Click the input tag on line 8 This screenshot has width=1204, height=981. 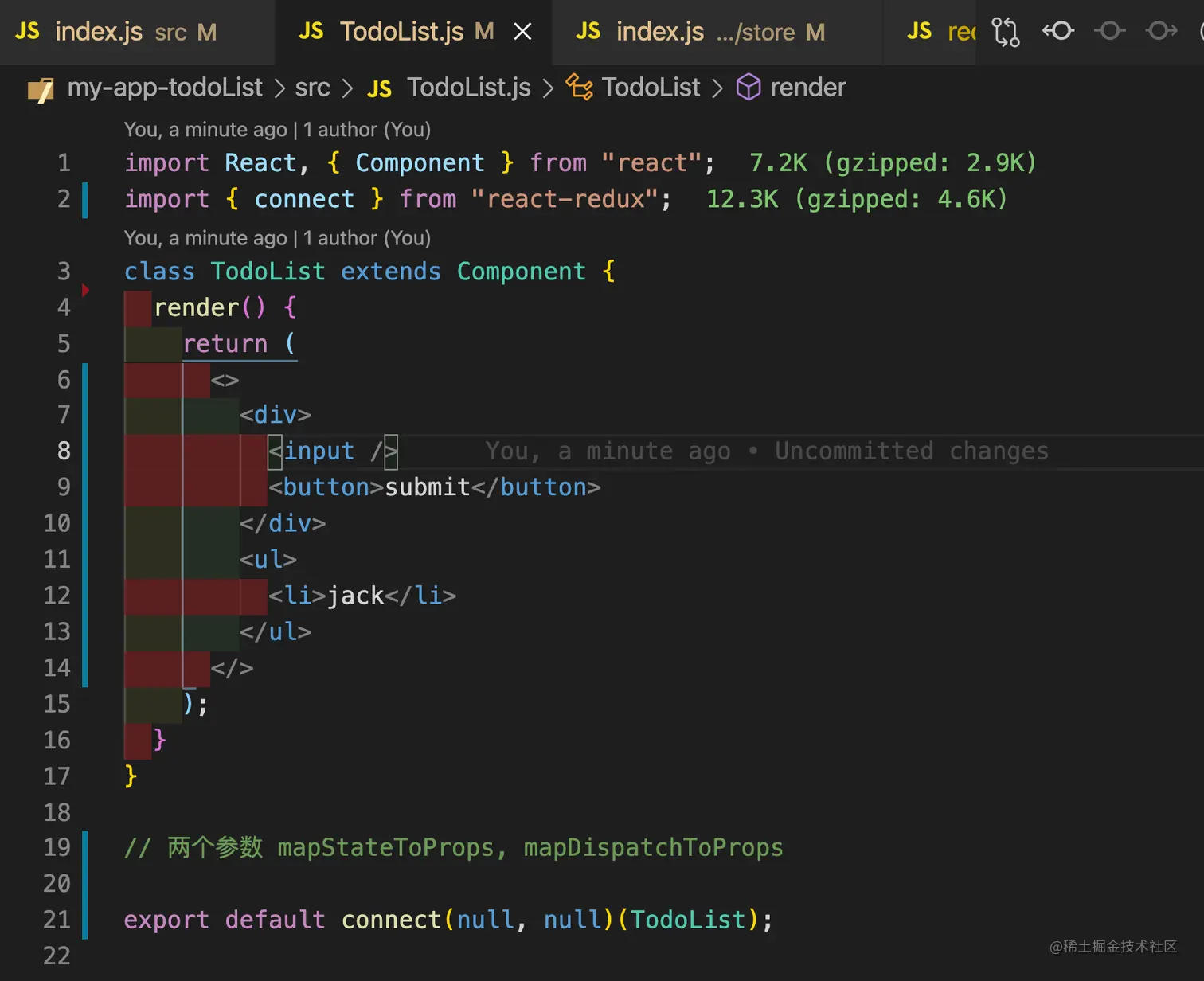[333, 451]
